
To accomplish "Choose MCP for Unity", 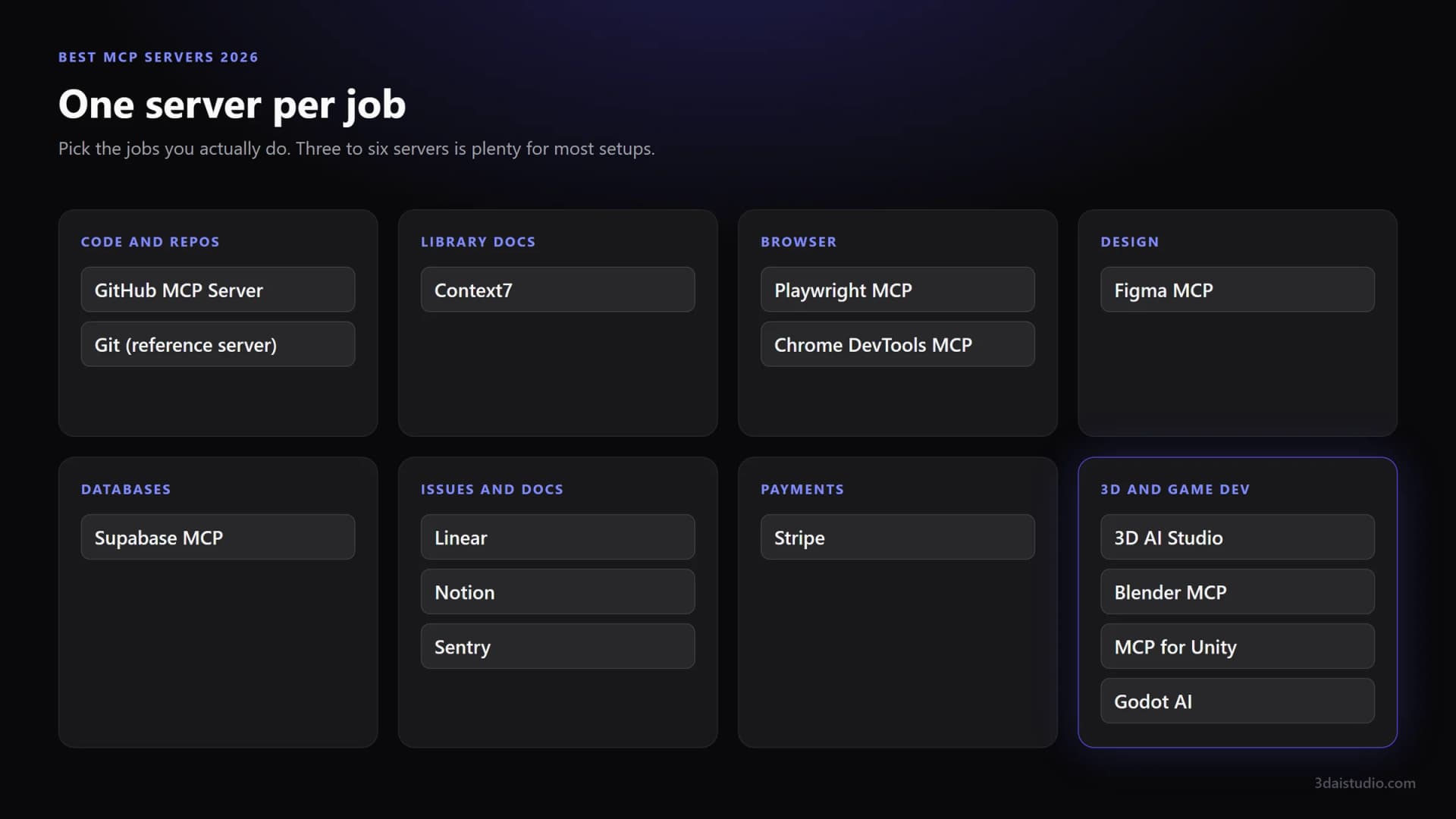I will (1237, 646).
